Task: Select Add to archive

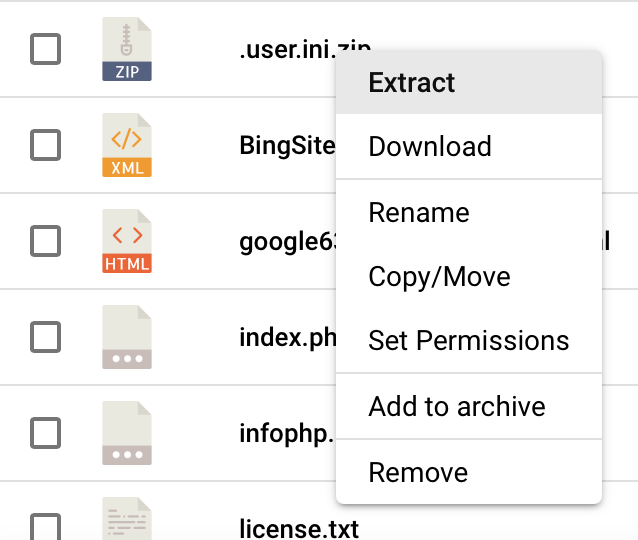Action: (457, 406)
